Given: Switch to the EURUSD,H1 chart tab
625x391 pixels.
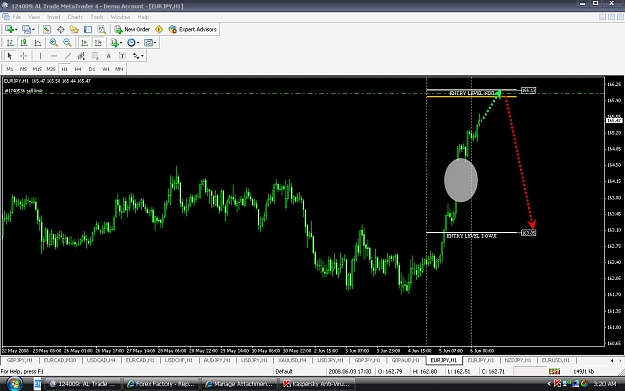Looking at the screenshot, I should 555,360.
